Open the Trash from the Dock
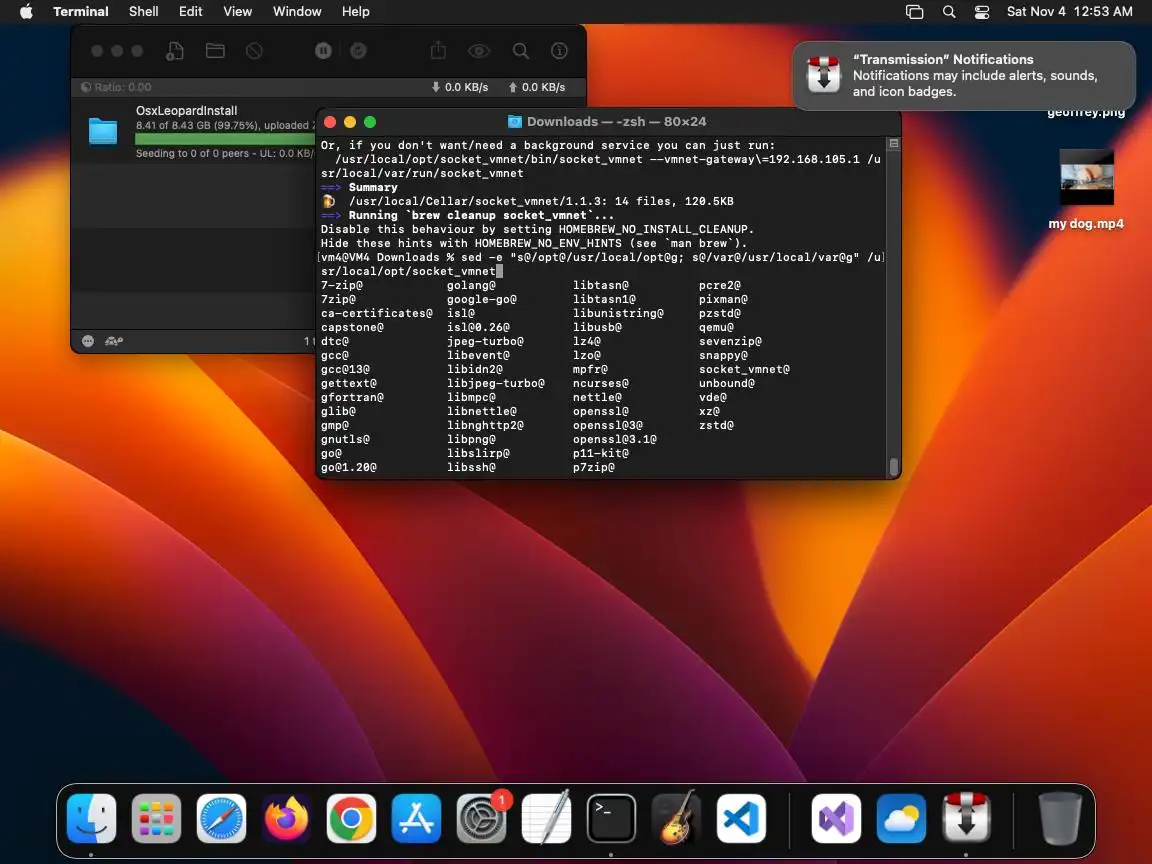Viewport: 1152px width, 864px height. [1060, 818]
